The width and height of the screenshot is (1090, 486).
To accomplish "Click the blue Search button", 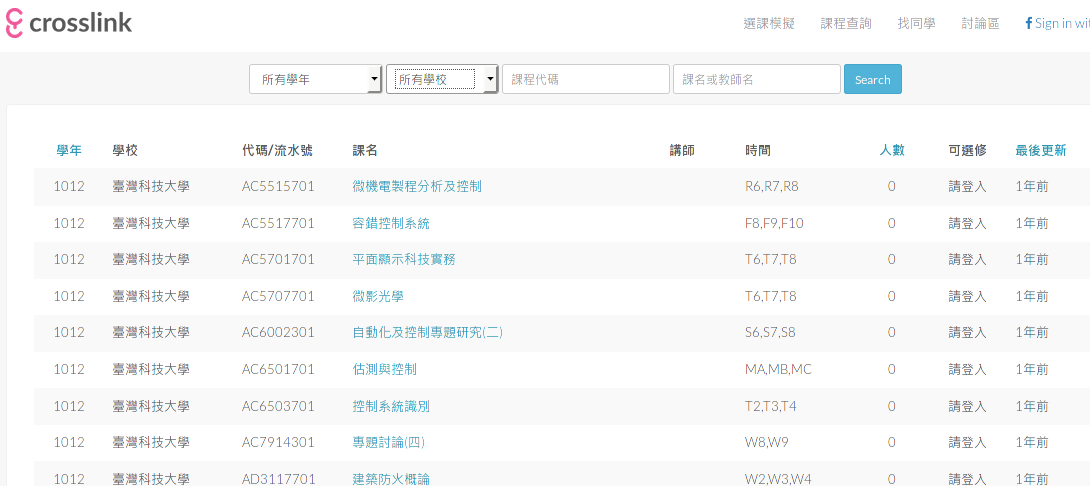I will point(872,79).
